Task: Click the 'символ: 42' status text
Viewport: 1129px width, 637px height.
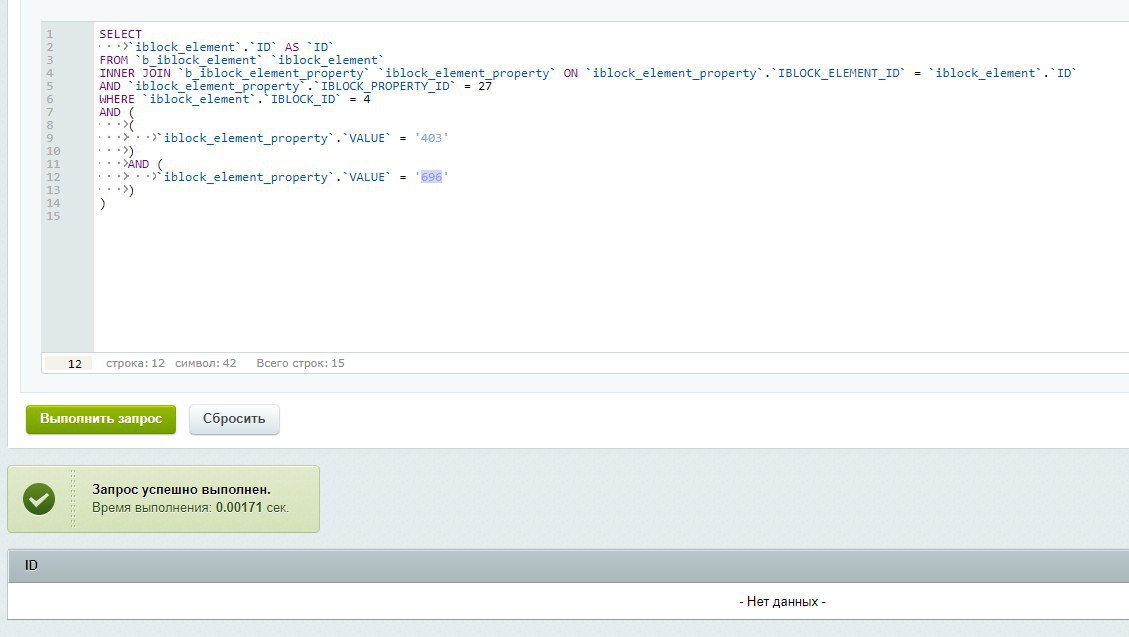Action: coord(205,363)
